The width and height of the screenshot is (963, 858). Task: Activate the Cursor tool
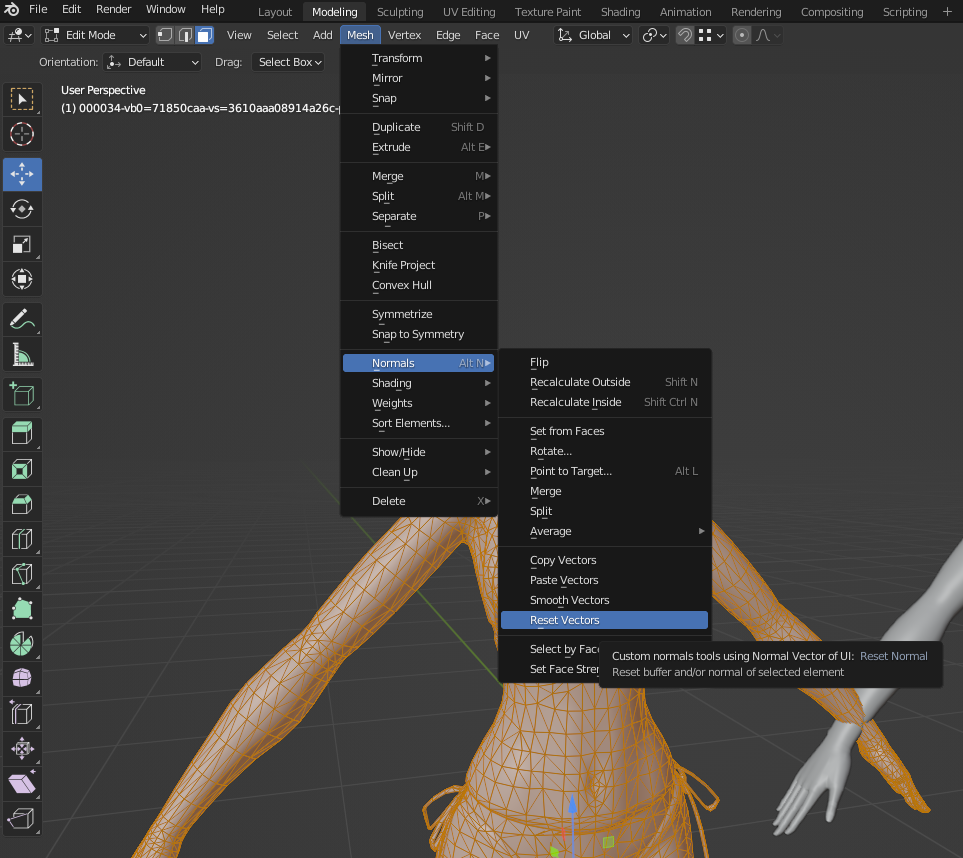coord(22,134)
